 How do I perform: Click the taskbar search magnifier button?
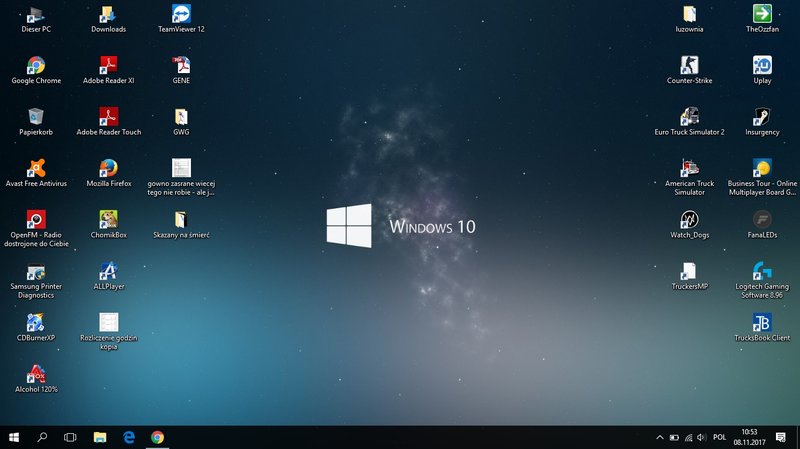pyautogui.click(x=42, y=437)
